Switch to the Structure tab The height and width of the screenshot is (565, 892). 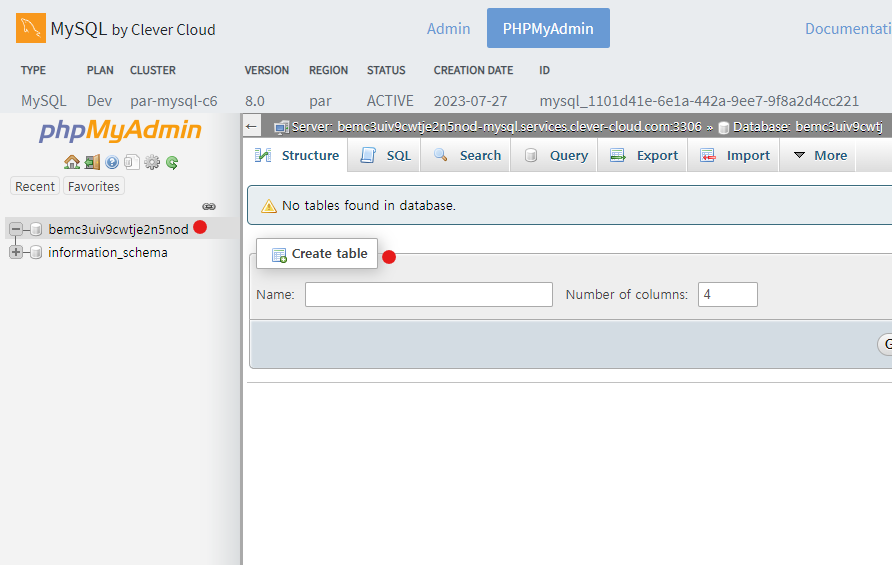coord(297,155)
